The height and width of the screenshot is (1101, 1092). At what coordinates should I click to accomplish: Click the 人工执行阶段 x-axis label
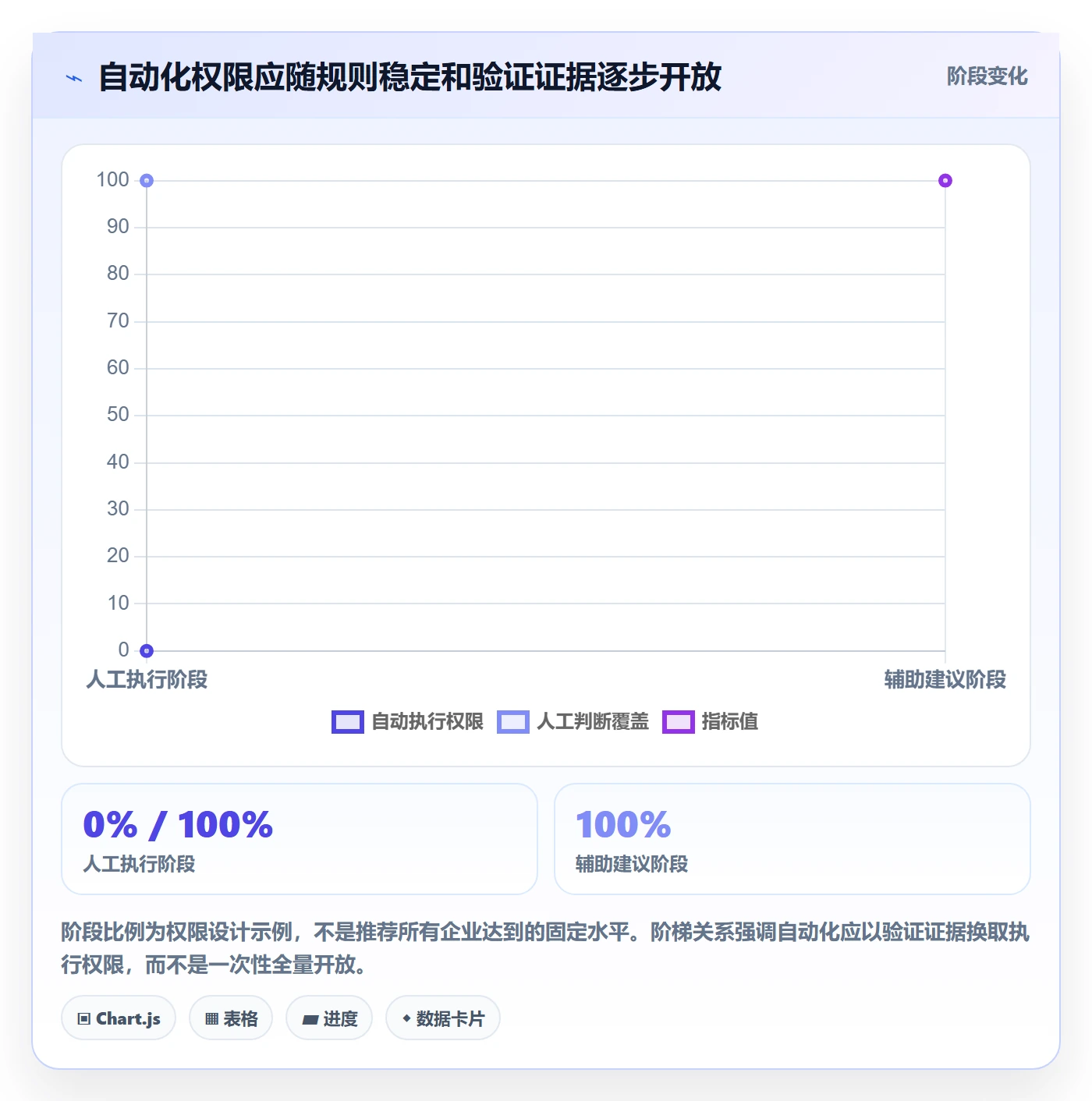click(x=147, y=679)
